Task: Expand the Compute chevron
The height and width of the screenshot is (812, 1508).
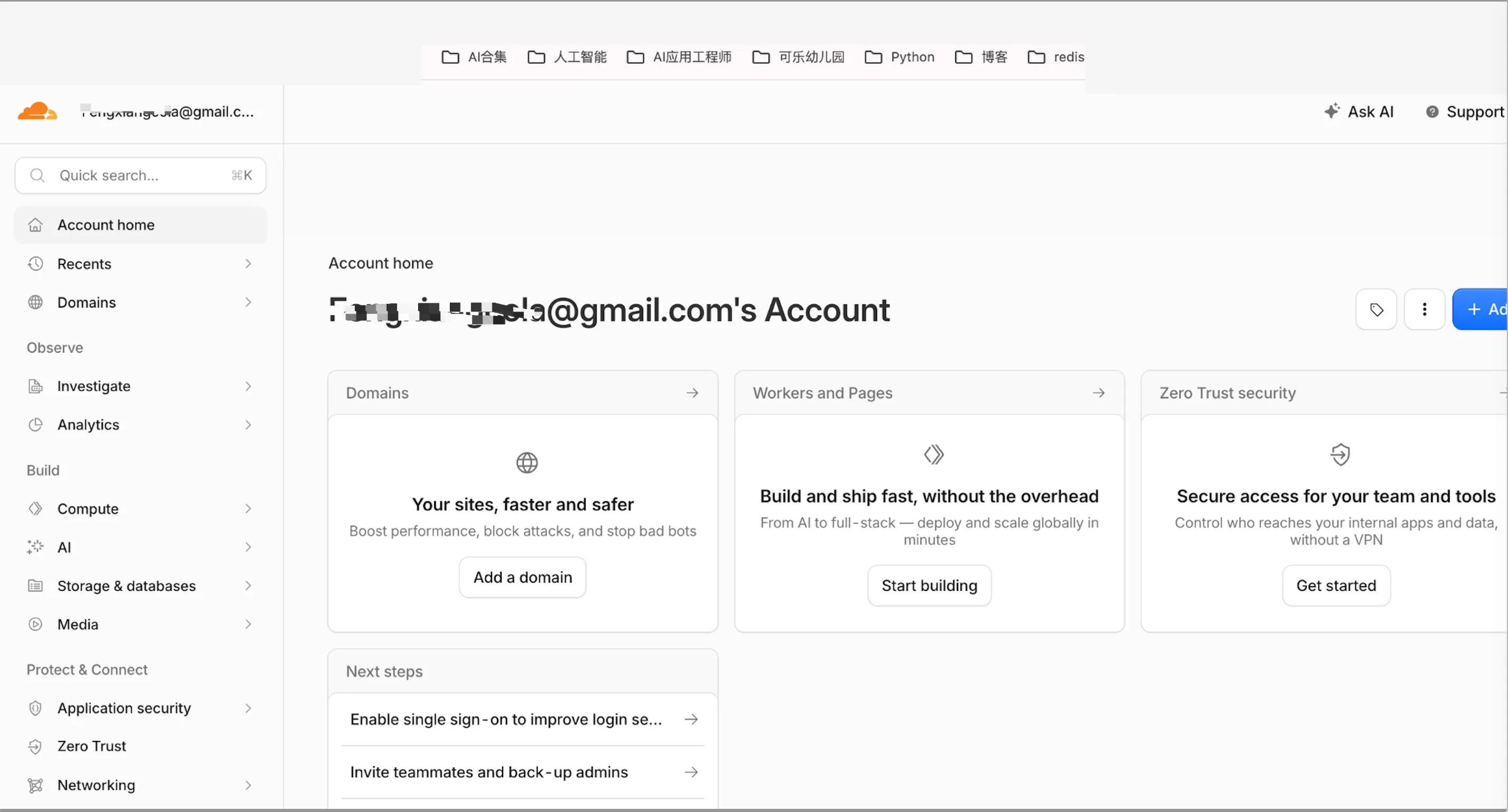Action: pos(248,508)
